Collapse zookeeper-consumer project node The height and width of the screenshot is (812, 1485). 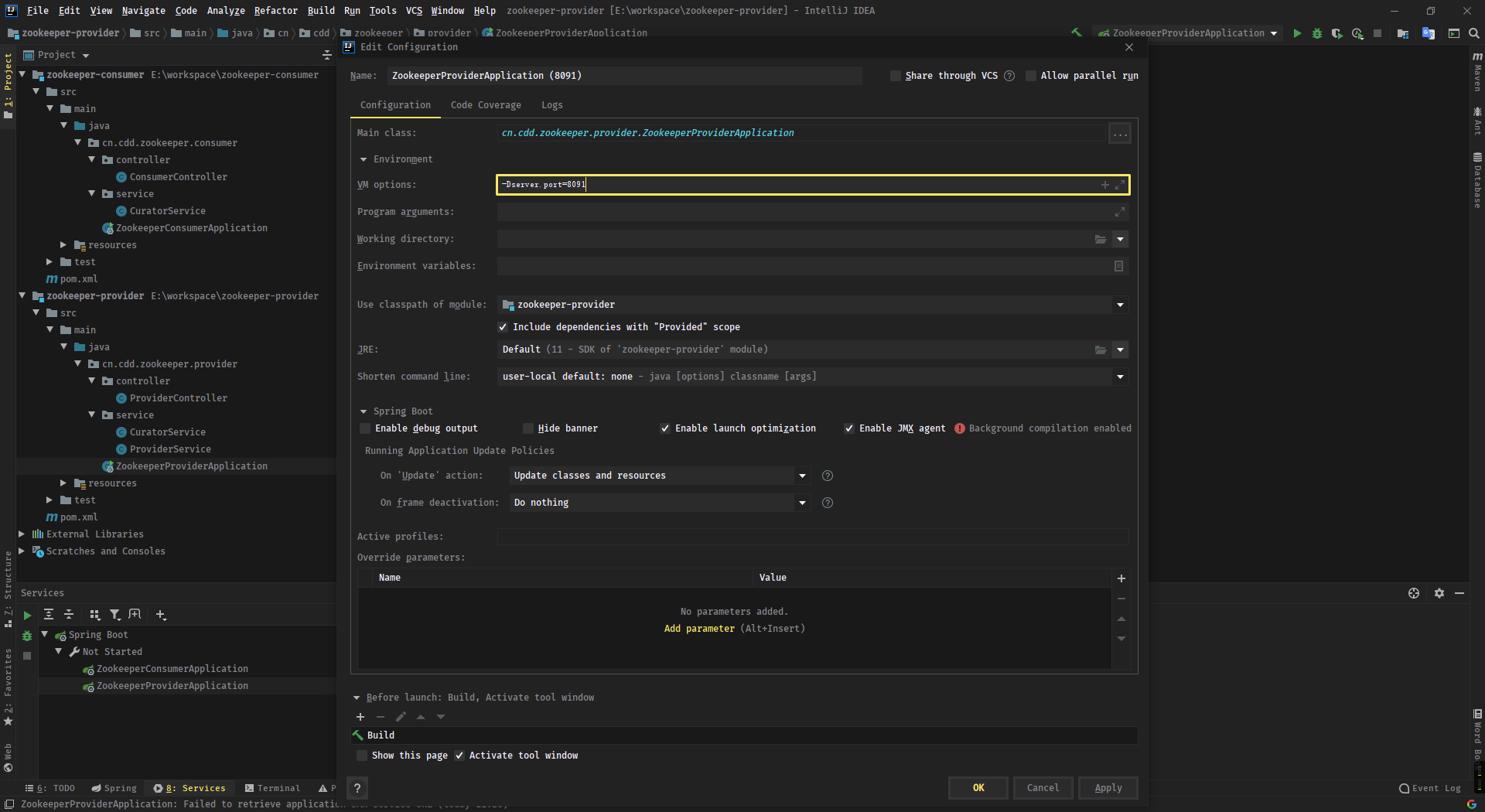[22, 75]
